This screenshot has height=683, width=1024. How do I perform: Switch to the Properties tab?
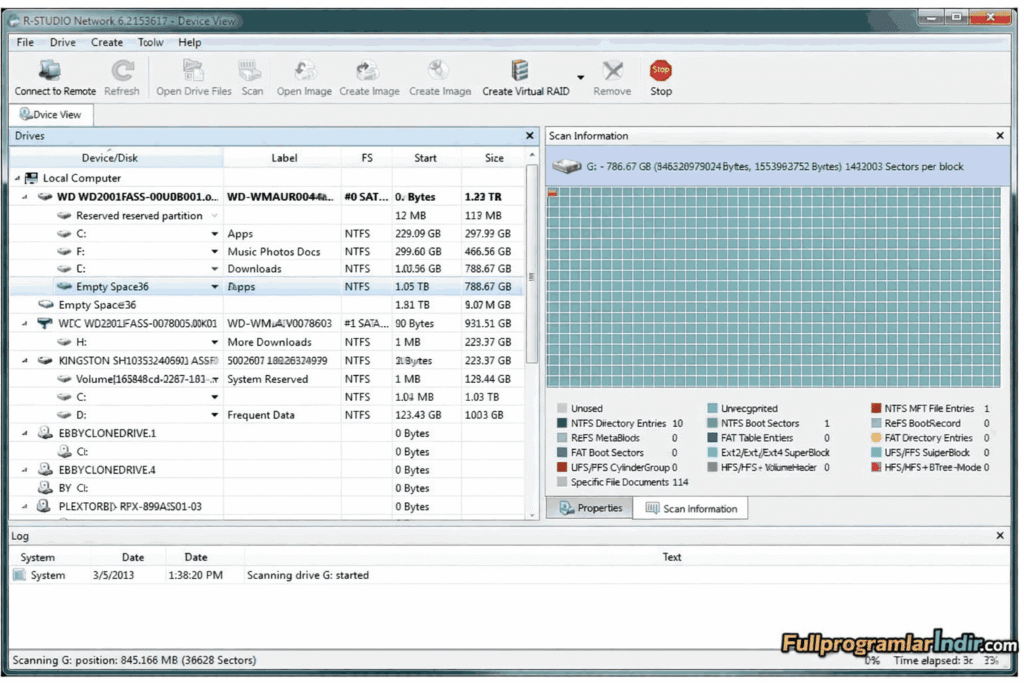click(x=591, y=508)
